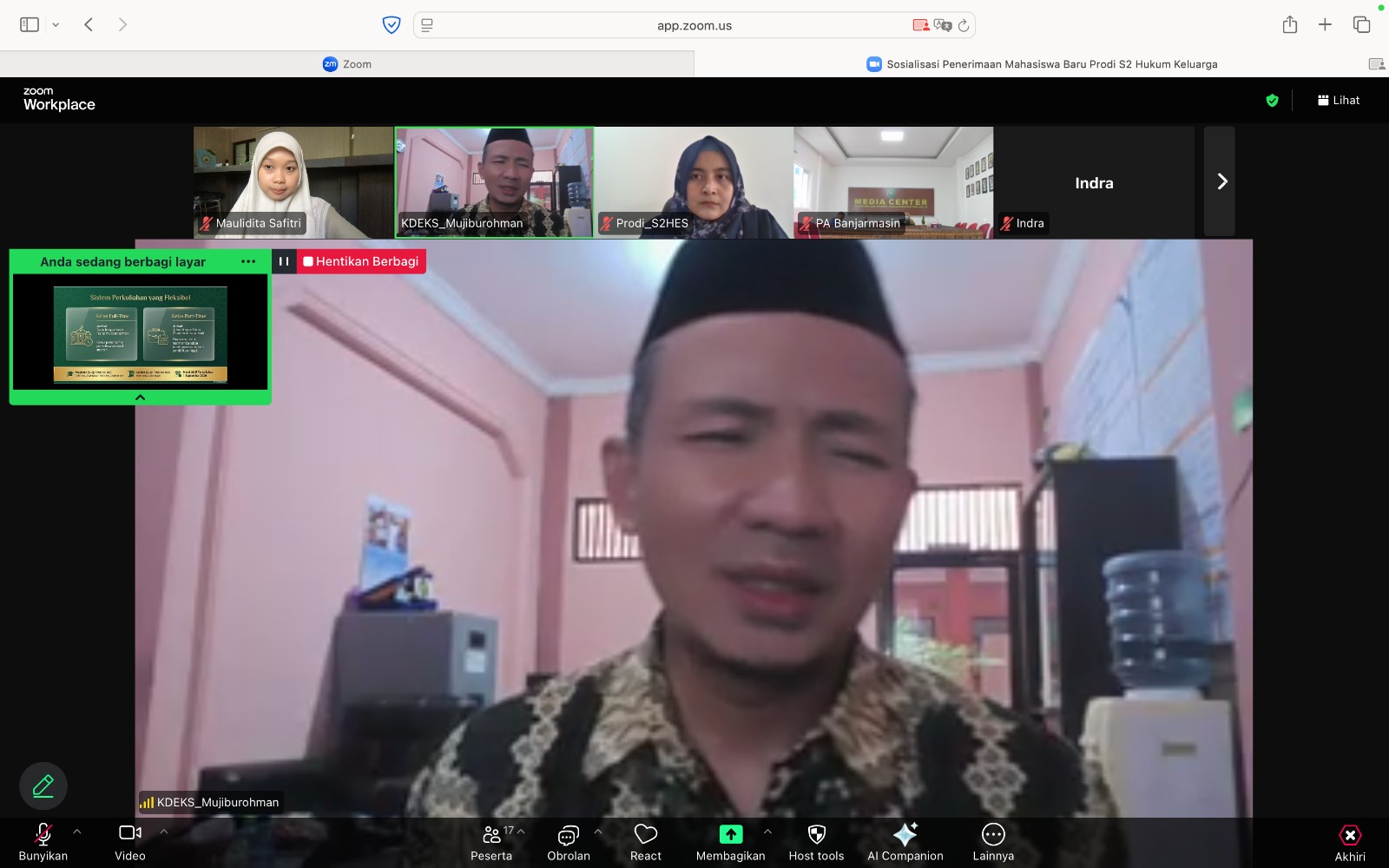Image resolution: width=1389 pixels, height=868 pixels.
Task: Open tab options icon at tab bar end
Action: coord(1377,64)
